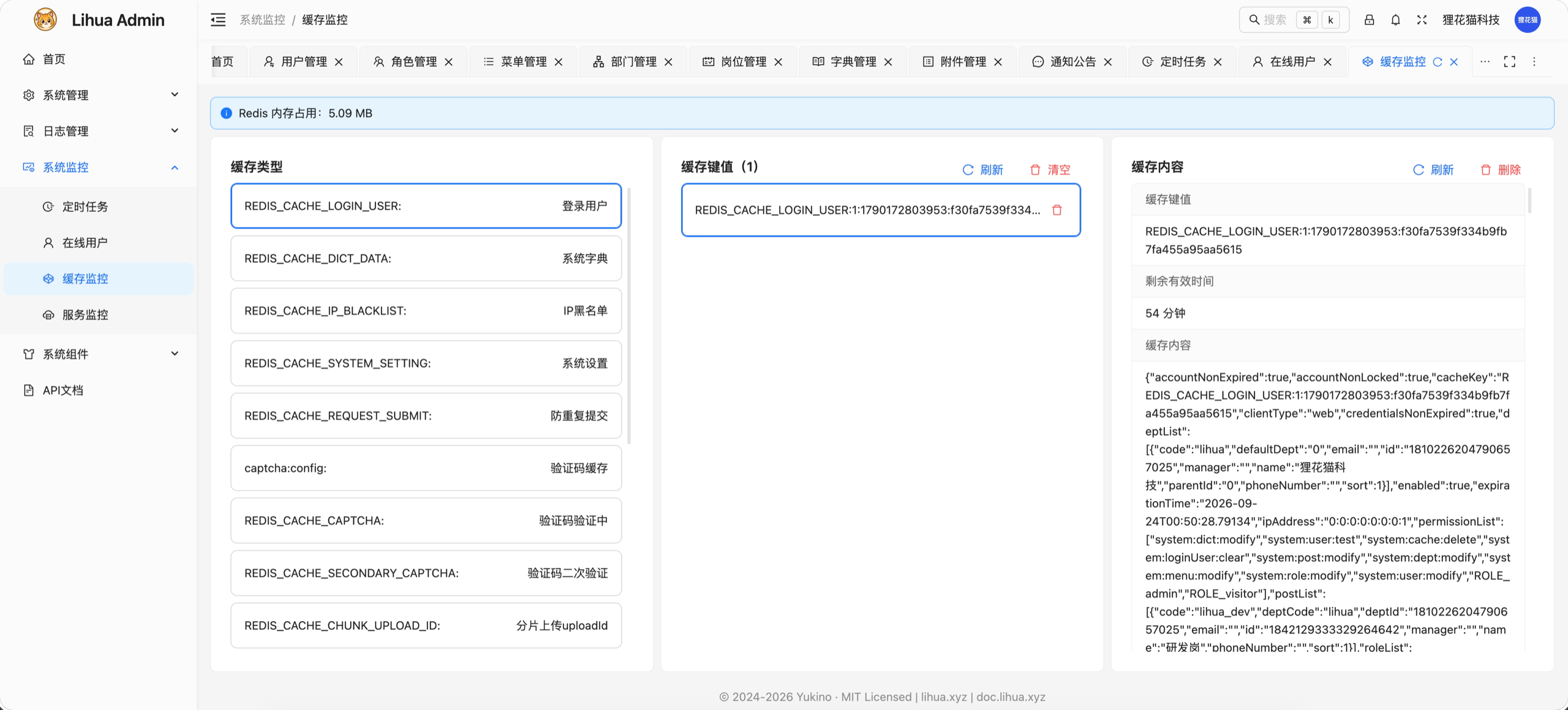Reload the 缓存监控 tab with its refresh icon
Image resolution: width=1568 pixels, height=710 pixels.
[1438, 62]
